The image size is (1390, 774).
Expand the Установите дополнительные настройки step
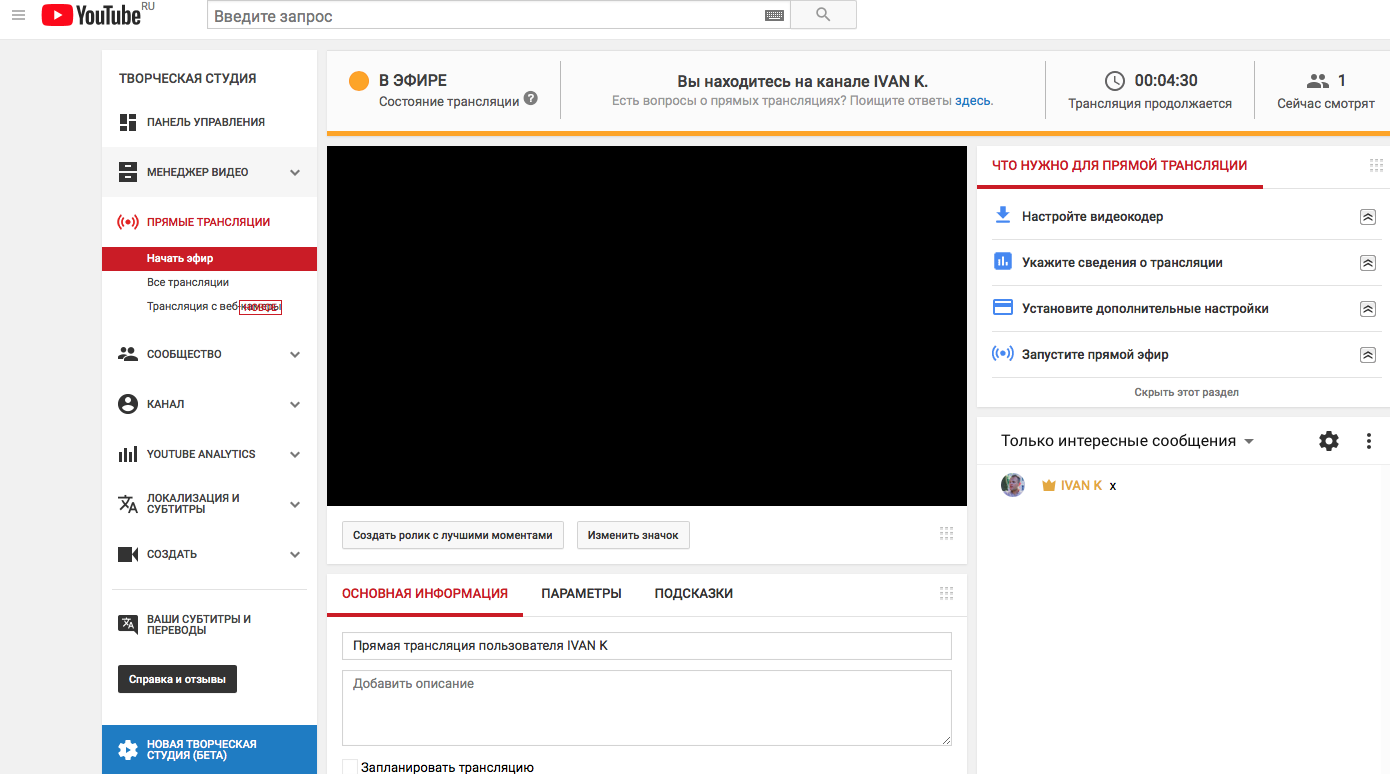coord(1368,309)
